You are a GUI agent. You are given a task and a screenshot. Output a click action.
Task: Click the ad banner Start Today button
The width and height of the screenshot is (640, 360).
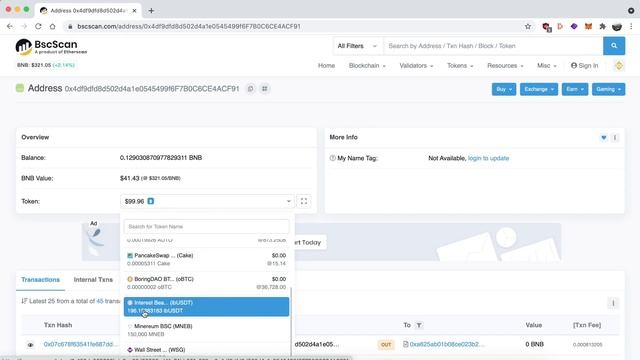[310, 242]
